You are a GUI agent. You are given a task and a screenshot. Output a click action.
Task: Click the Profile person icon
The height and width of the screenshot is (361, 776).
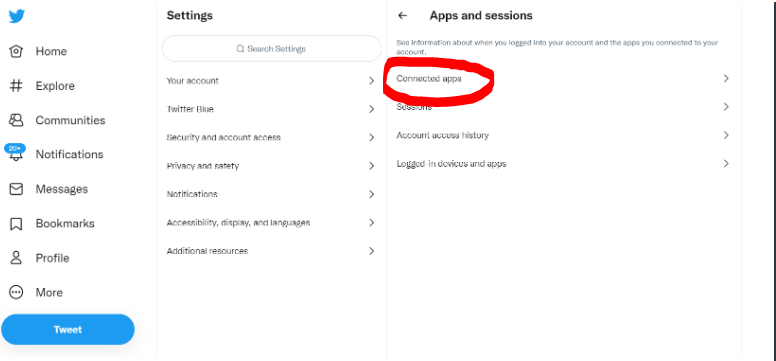coord(16,258)
